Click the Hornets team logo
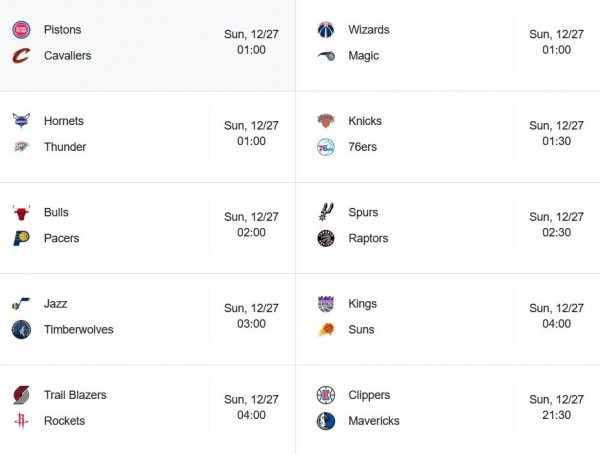 (x=21, y=121)
